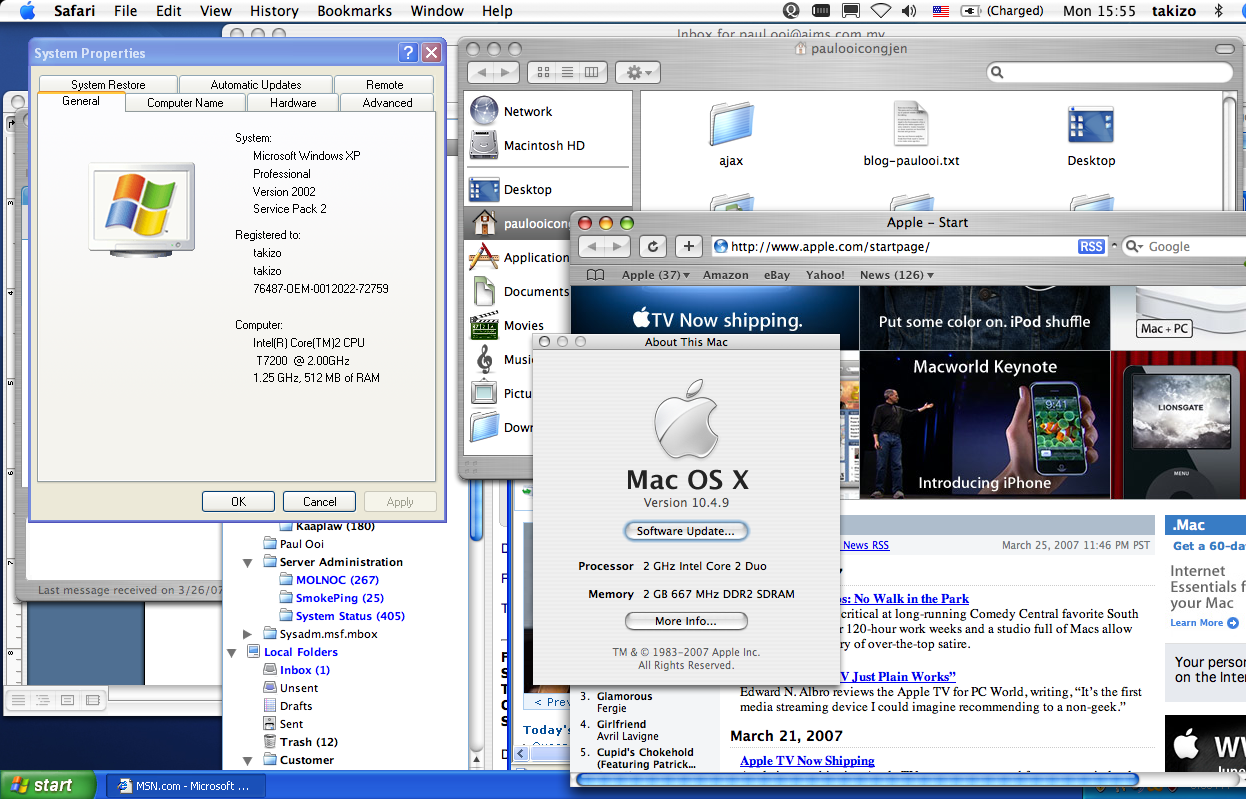Screen dimensions: 1246x799
Task: Reload the page in Safari
Action: tap(653, 246)
